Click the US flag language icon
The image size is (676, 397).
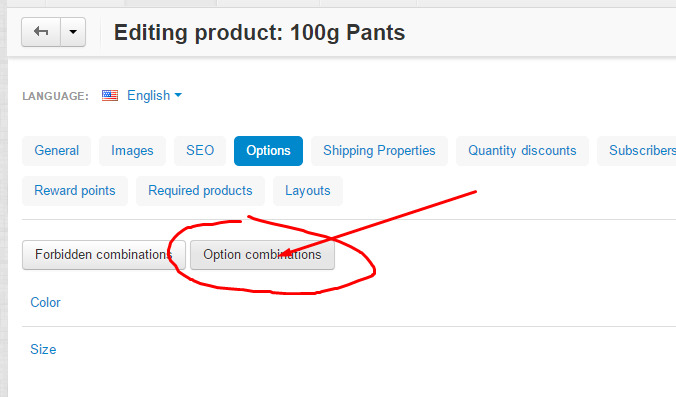(x=110, y=95)
